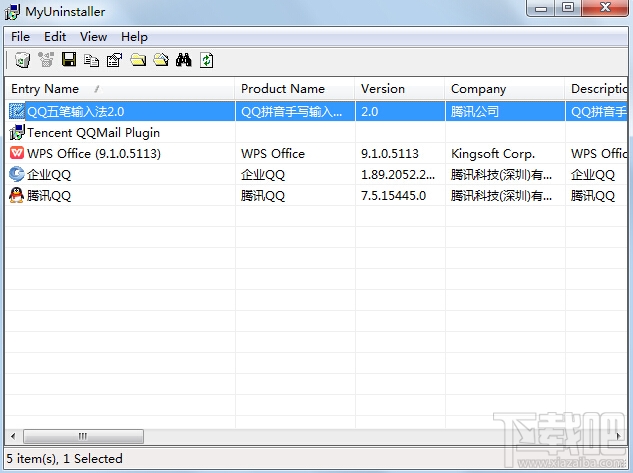
Task: Click the Save (floppy disk) toolbar icon
Action: click(69, 60)
